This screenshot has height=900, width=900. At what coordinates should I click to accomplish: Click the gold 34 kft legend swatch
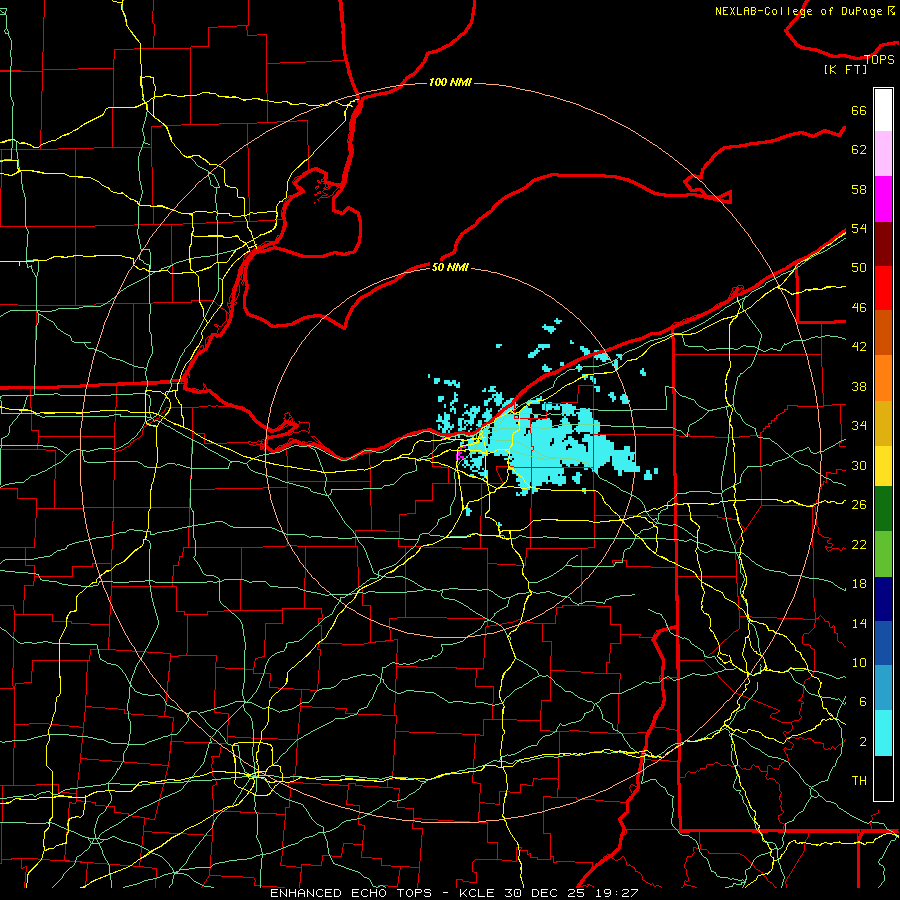[883, 423]
